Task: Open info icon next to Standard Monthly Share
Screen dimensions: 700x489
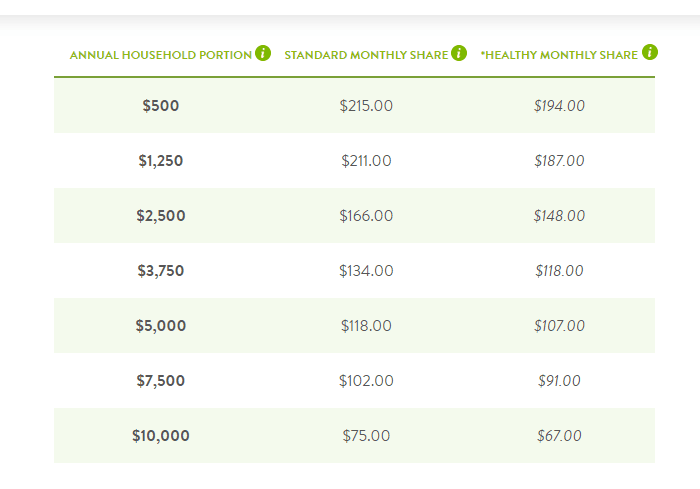Action: [x=458, y=53]
